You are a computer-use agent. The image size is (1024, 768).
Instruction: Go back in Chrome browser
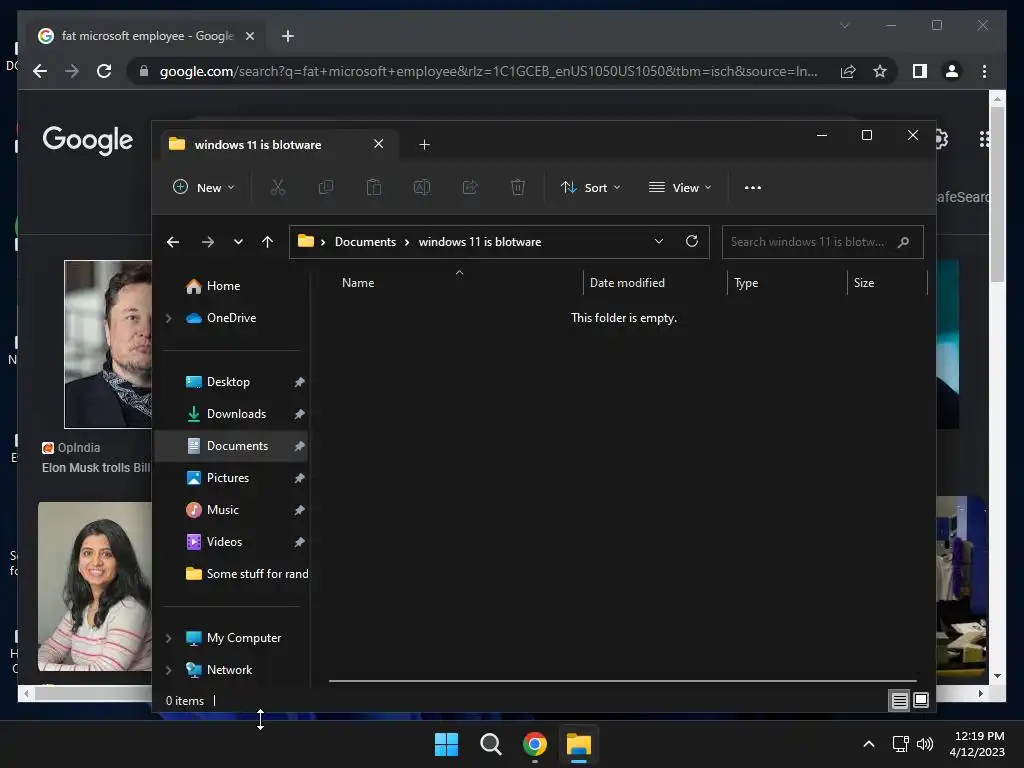tap(40, 71)
